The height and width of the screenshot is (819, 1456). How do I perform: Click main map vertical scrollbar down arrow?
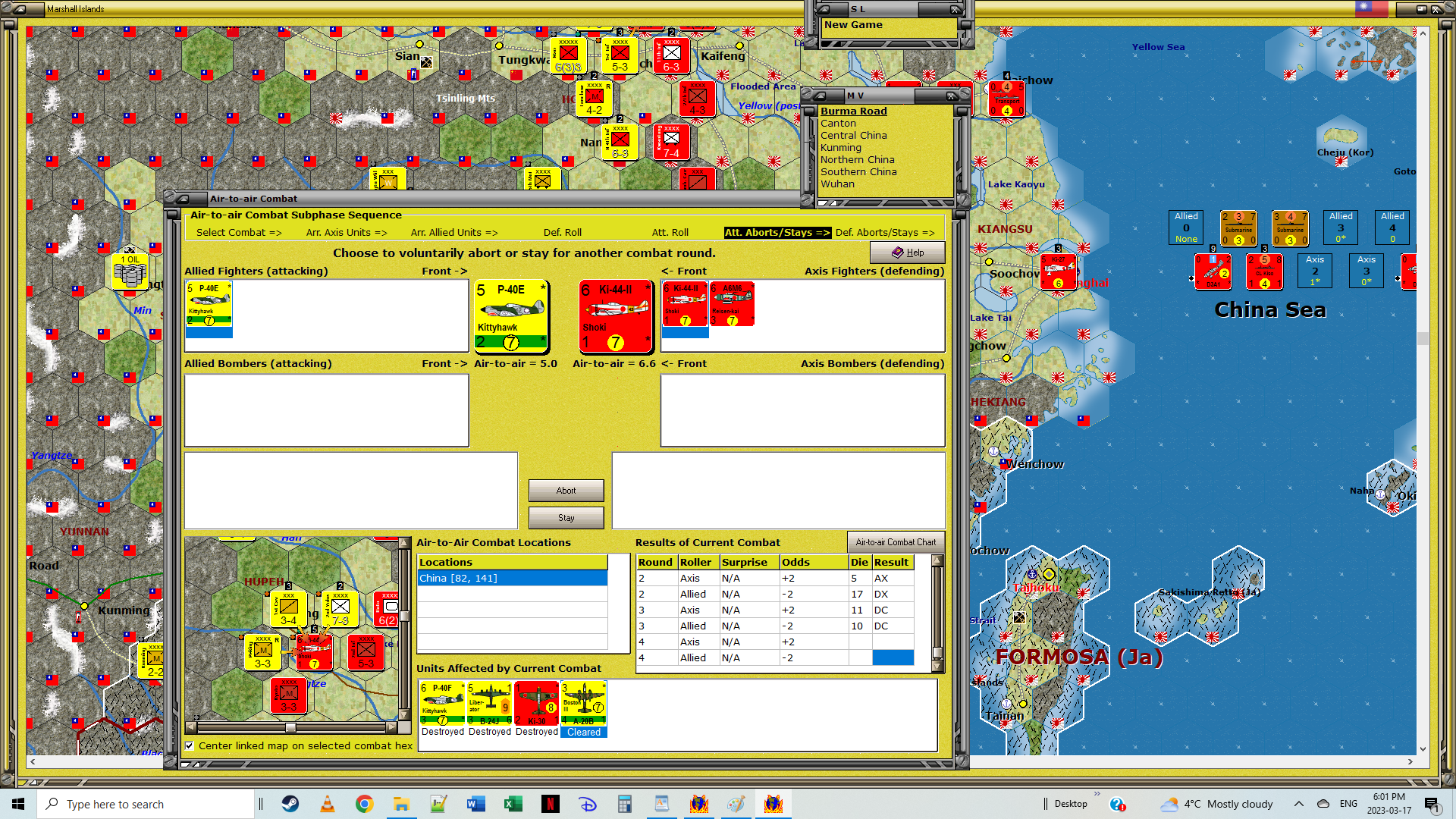point(1423,749)
